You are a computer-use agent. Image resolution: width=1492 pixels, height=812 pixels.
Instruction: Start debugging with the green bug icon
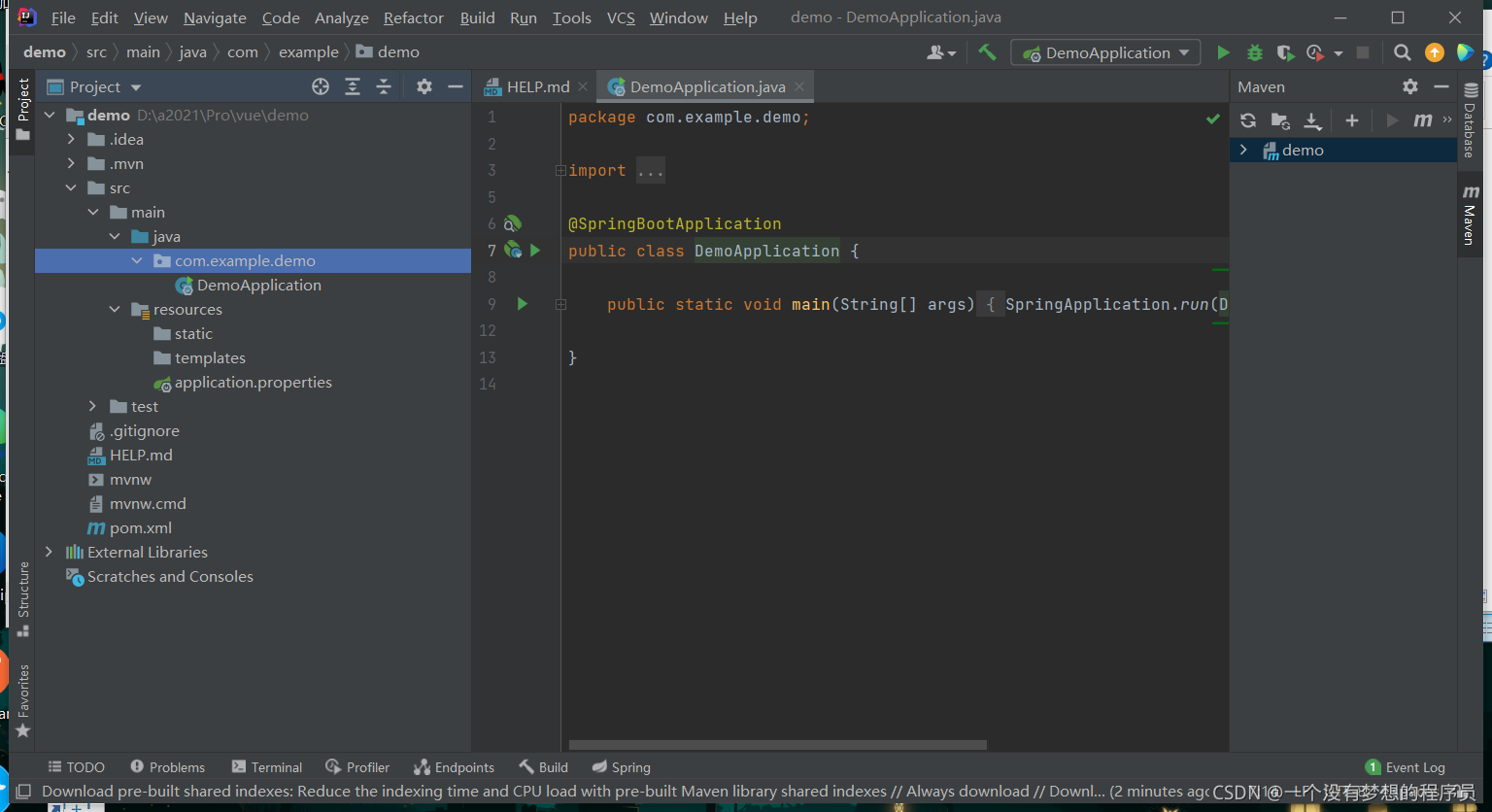coord(1255,52)
